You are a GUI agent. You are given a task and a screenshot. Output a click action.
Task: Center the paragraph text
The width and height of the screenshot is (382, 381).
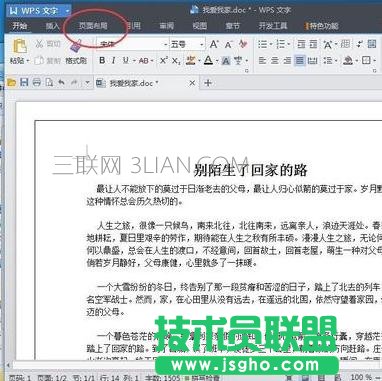[x=275, y=60]
